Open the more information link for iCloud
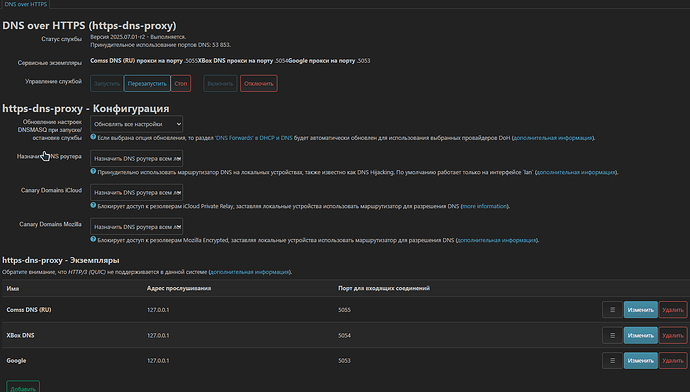690x392 pixels. (x=484, y=206)
